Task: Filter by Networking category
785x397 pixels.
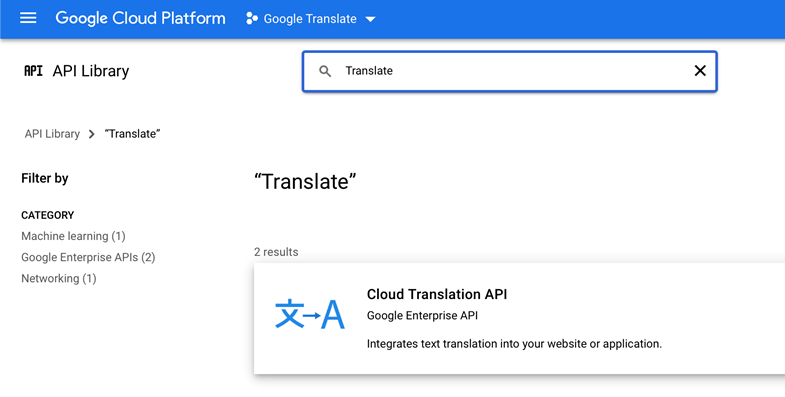Action: click(x=59, y=278)
